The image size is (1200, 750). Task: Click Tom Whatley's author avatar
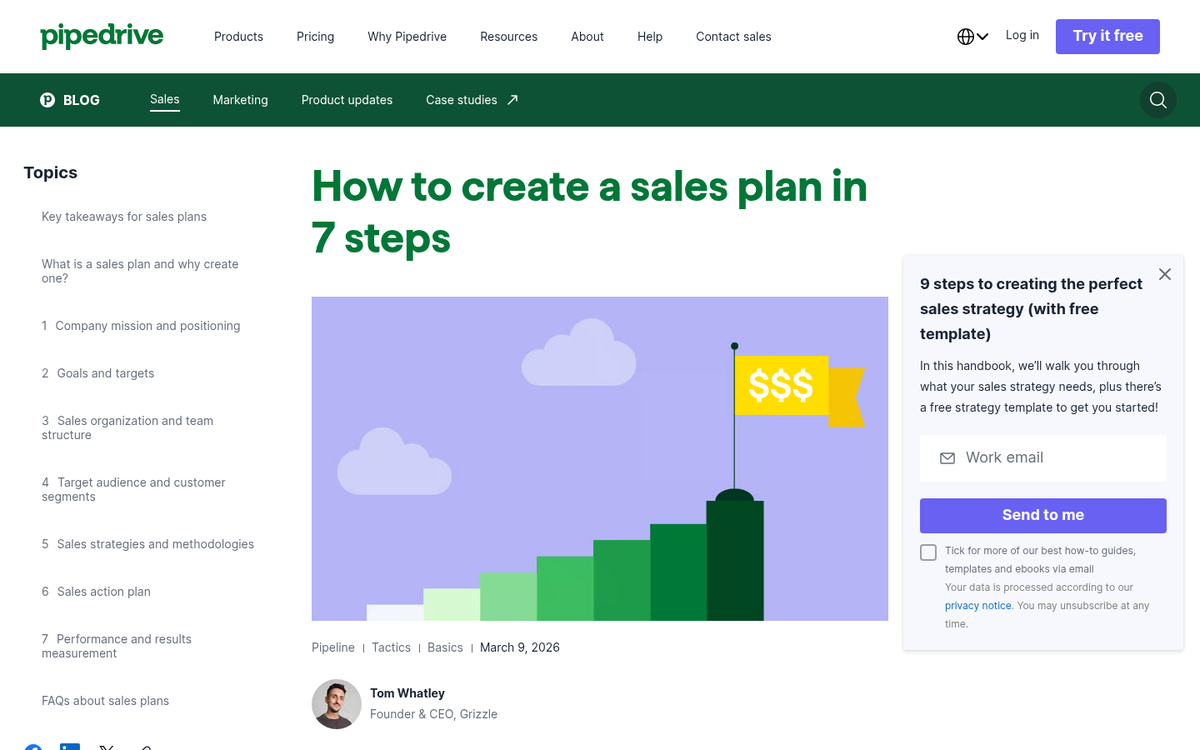coord(336,704)
